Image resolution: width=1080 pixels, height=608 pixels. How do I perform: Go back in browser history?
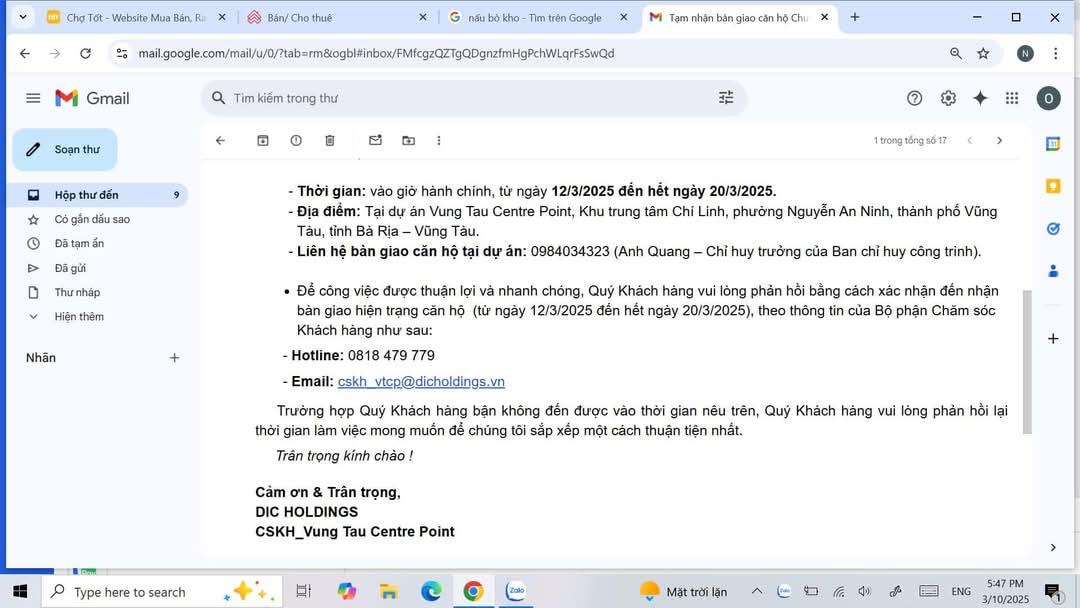(25, 53)
